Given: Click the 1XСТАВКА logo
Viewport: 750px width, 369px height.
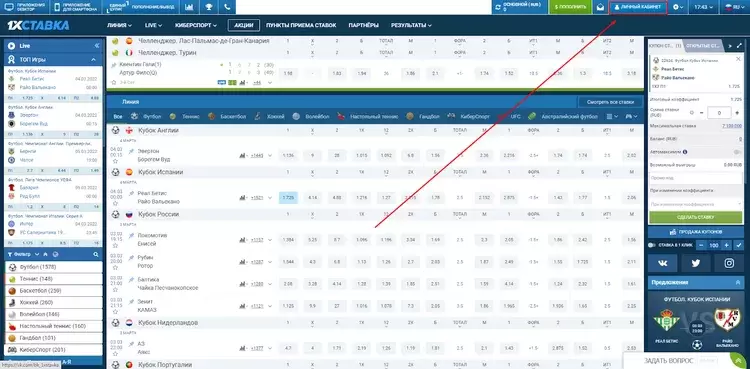Looking at the screenshot, I should [38, 25].
